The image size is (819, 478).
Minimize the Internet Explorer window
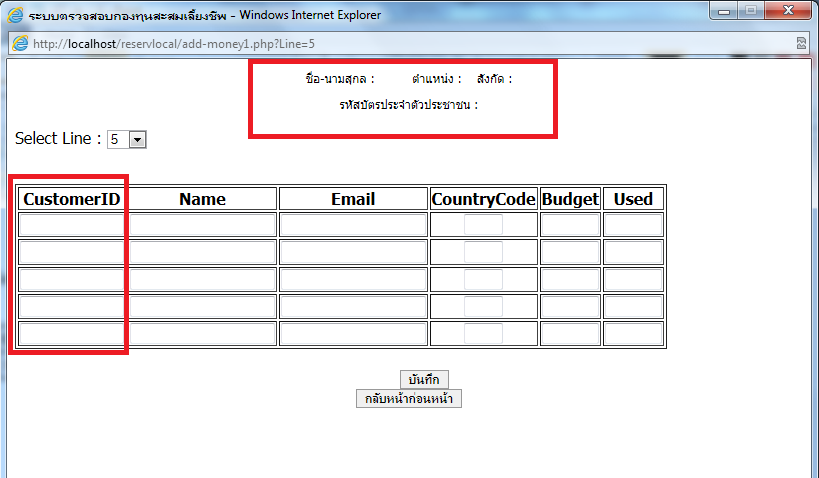[724, 11]
